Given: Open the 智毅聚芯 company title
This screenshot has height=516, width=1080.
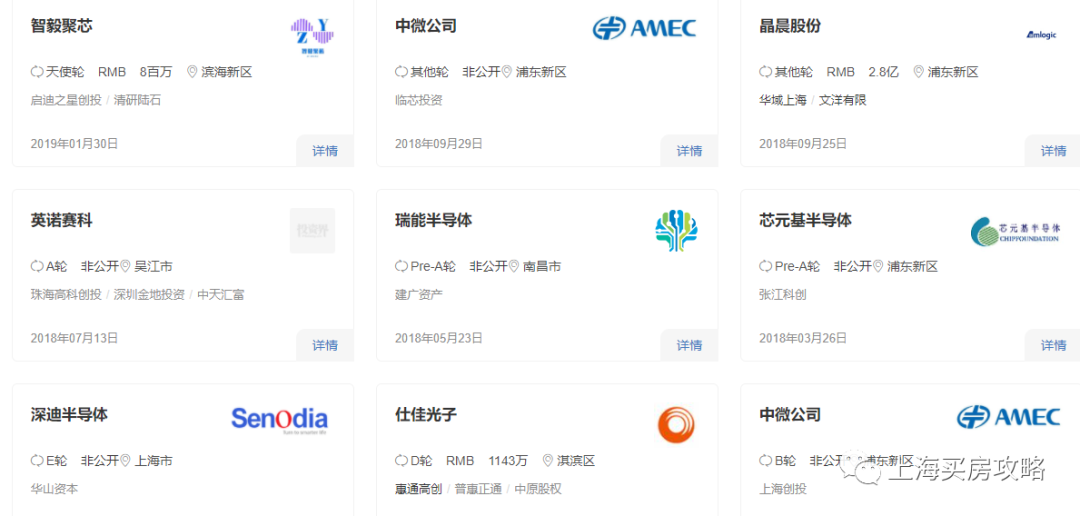Looking at the screenshot, I should (61, 26).
